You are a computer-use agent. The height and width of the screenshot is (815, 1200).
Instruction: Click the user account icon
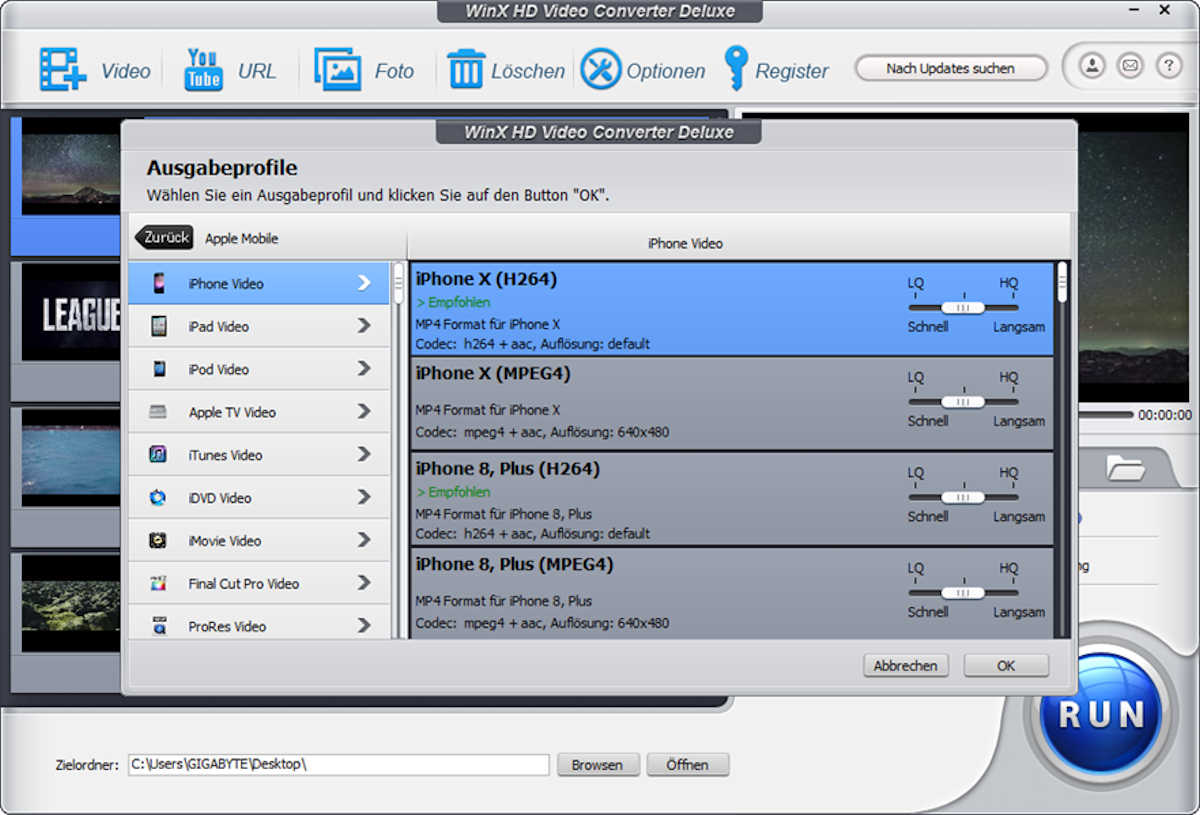[1092, 66]
